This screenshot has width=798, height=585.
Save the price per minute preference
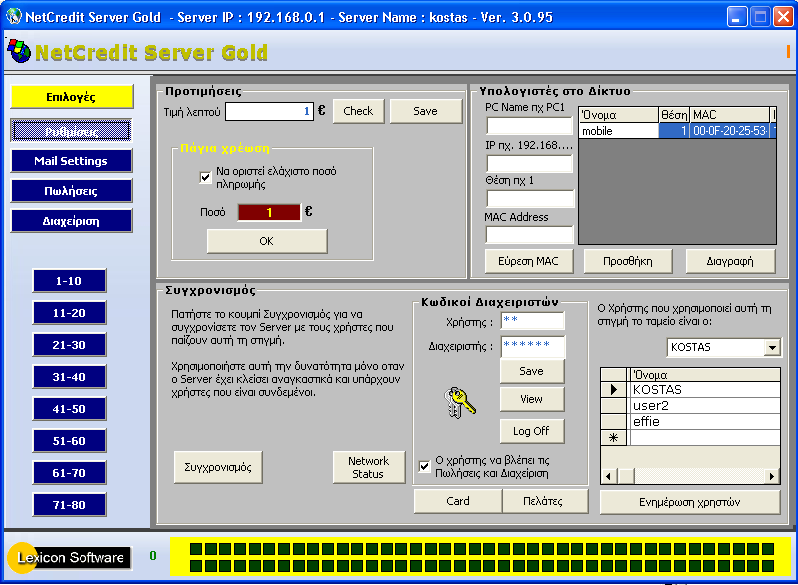[425, 111]
